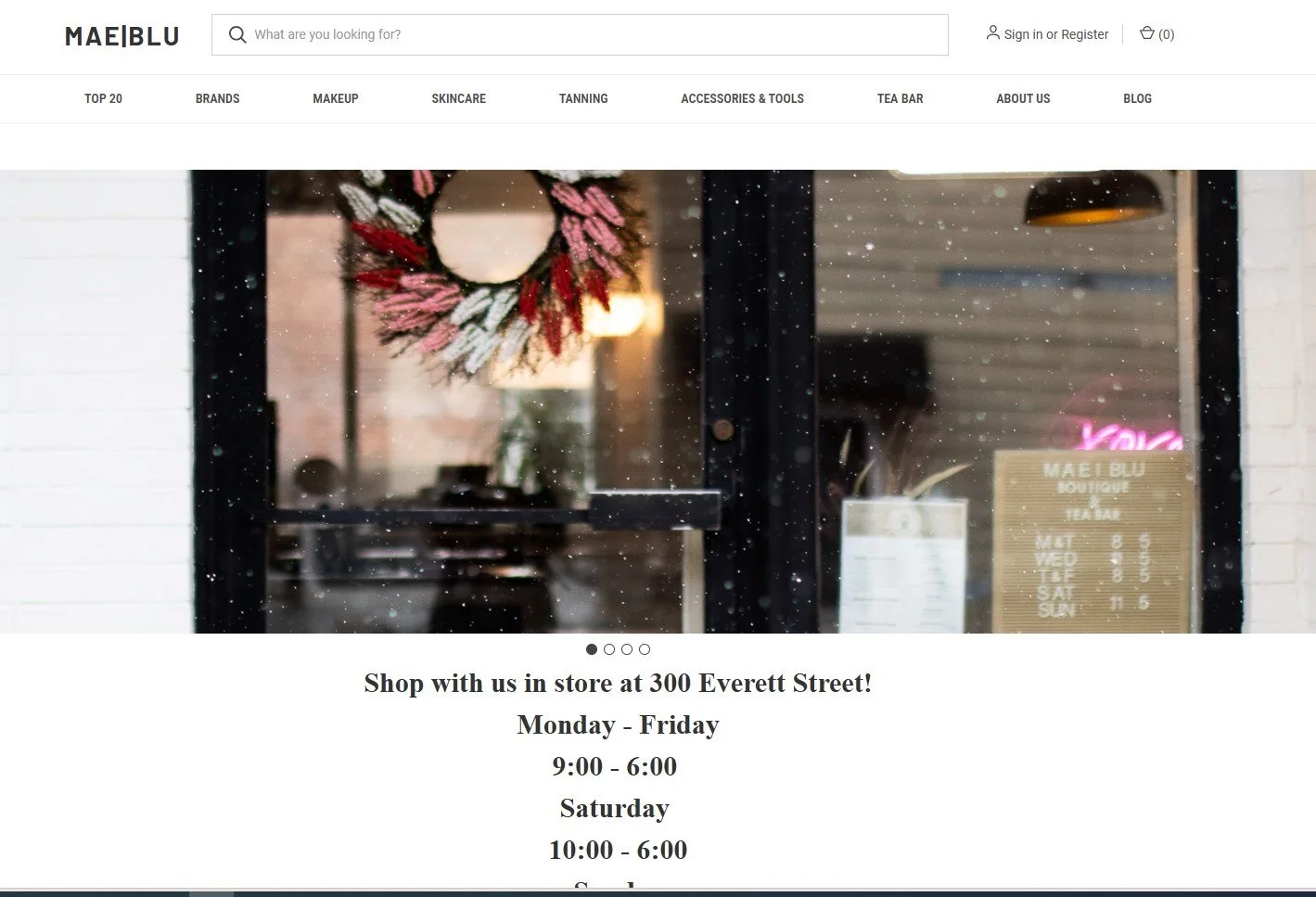Open the Tea Bar menu item
This screenshot has height=897, width=1316.
point(901,98)
